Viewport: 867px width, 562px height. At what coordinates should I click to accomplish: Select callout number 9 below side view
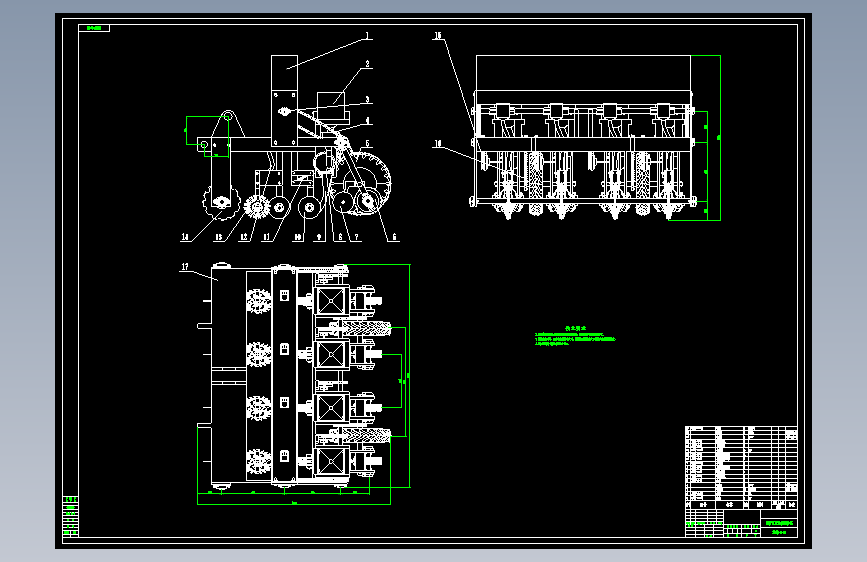click(x=318, y=237)
